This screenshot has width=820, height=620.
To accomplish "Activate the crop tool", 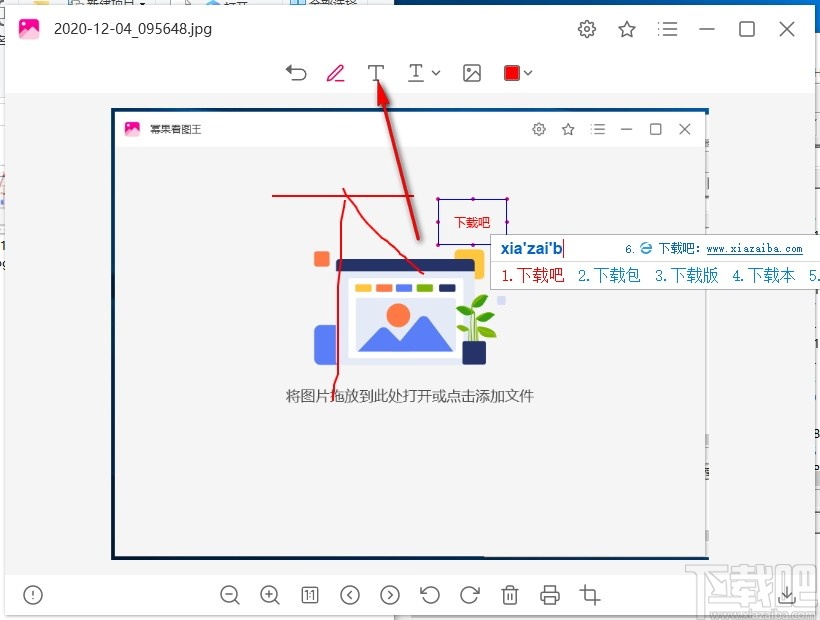I will pyautogui.click(x=590, y=595).
